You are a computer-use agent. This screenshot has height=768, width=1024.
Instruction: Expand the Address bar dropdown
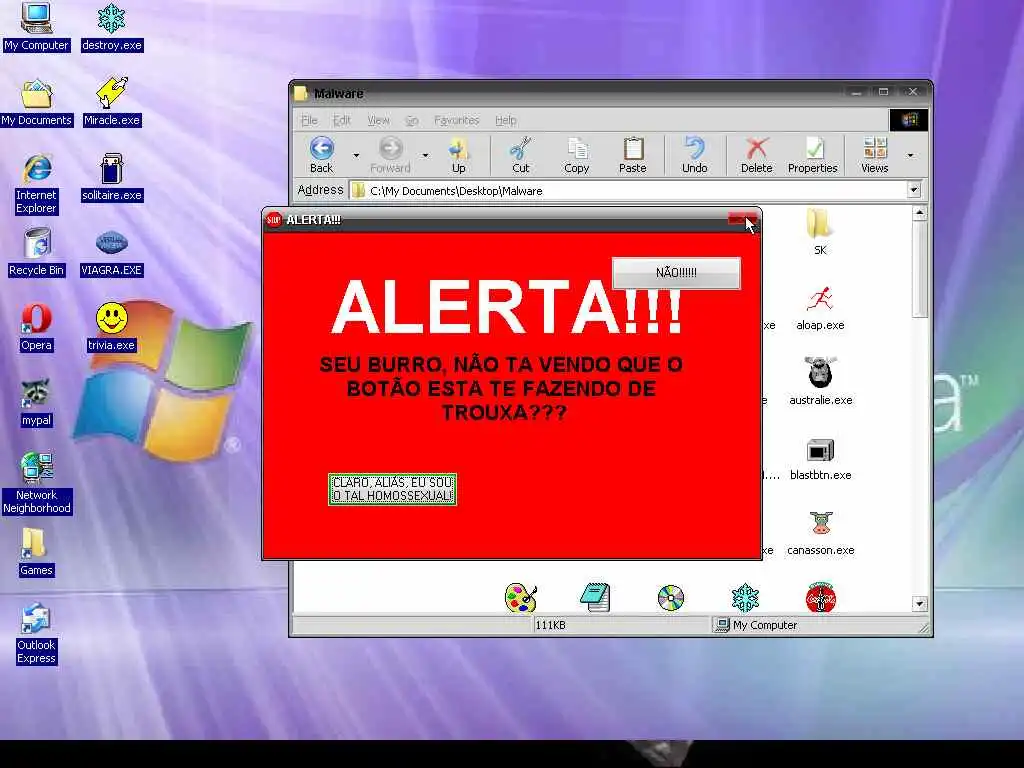click(914, 190)
